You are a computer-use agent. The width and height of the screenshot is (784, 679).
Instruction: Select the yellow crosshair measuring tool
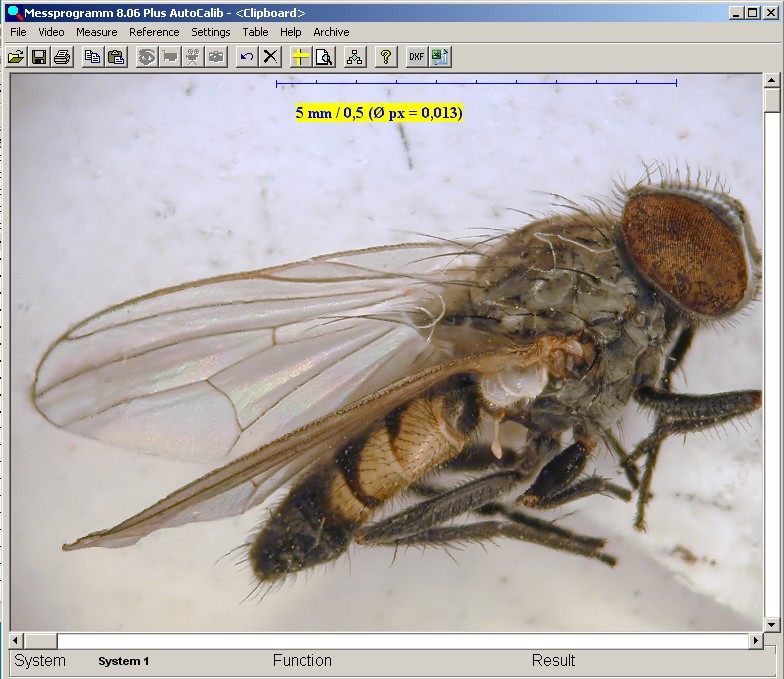coord(300,57)
